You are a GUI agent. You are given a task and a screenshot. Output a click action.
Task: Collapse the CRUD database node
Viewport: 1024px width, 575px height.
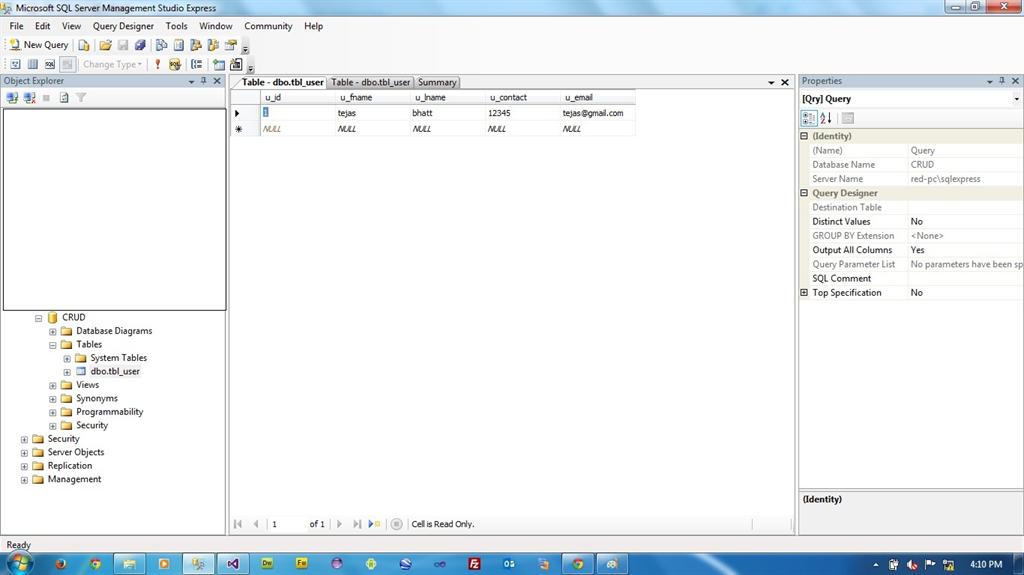(x=39, y=318)
